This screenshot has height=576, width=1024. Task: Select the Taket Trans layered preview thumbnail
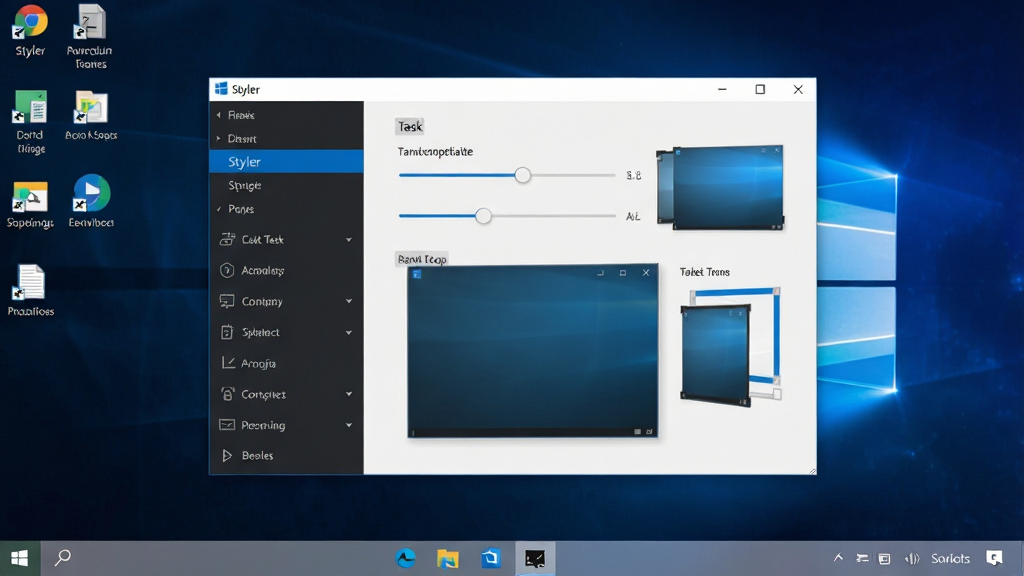(731, 347)
